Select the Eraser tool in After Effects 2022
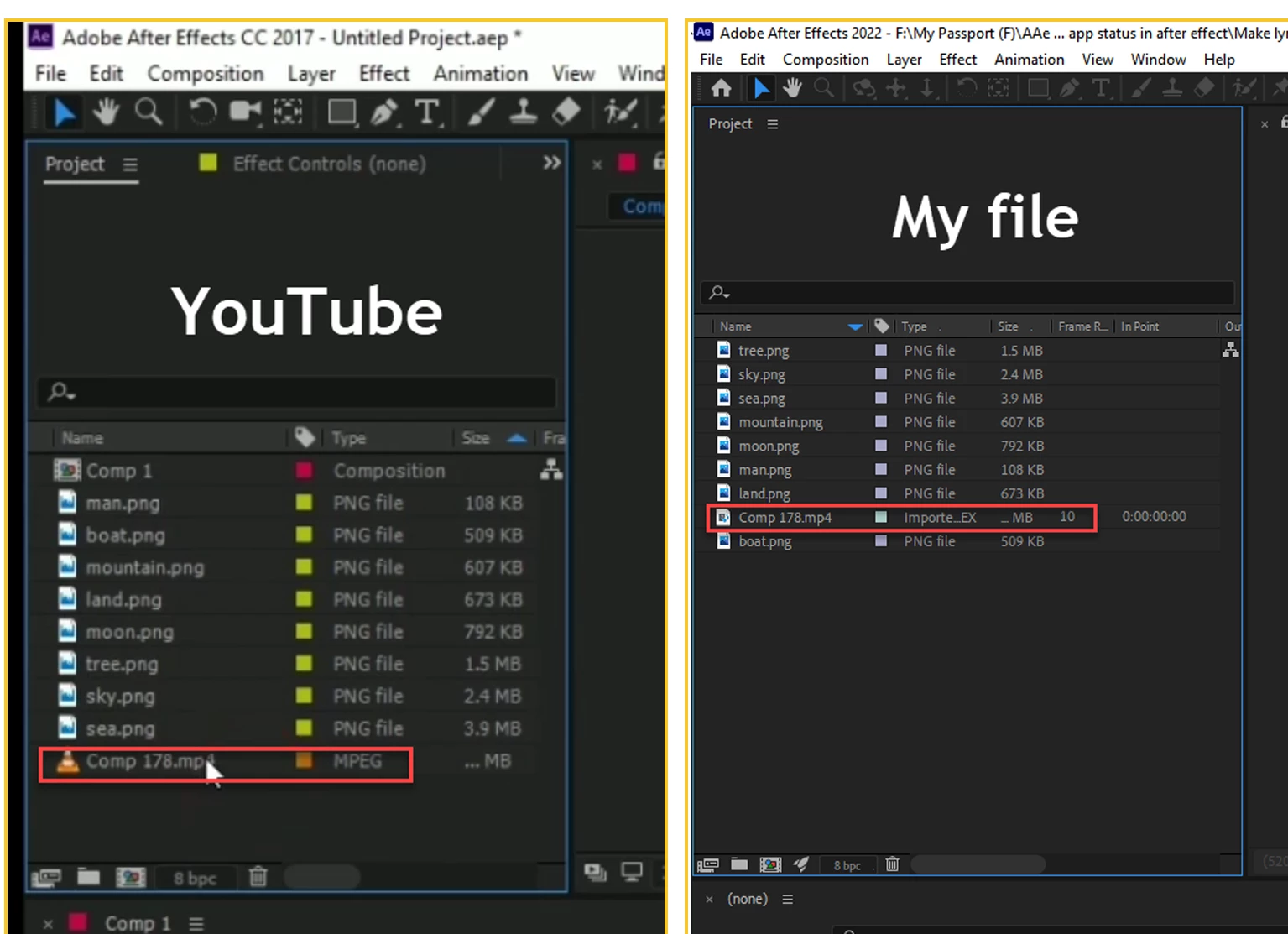1288x934 pixels. click(1204, 88)
